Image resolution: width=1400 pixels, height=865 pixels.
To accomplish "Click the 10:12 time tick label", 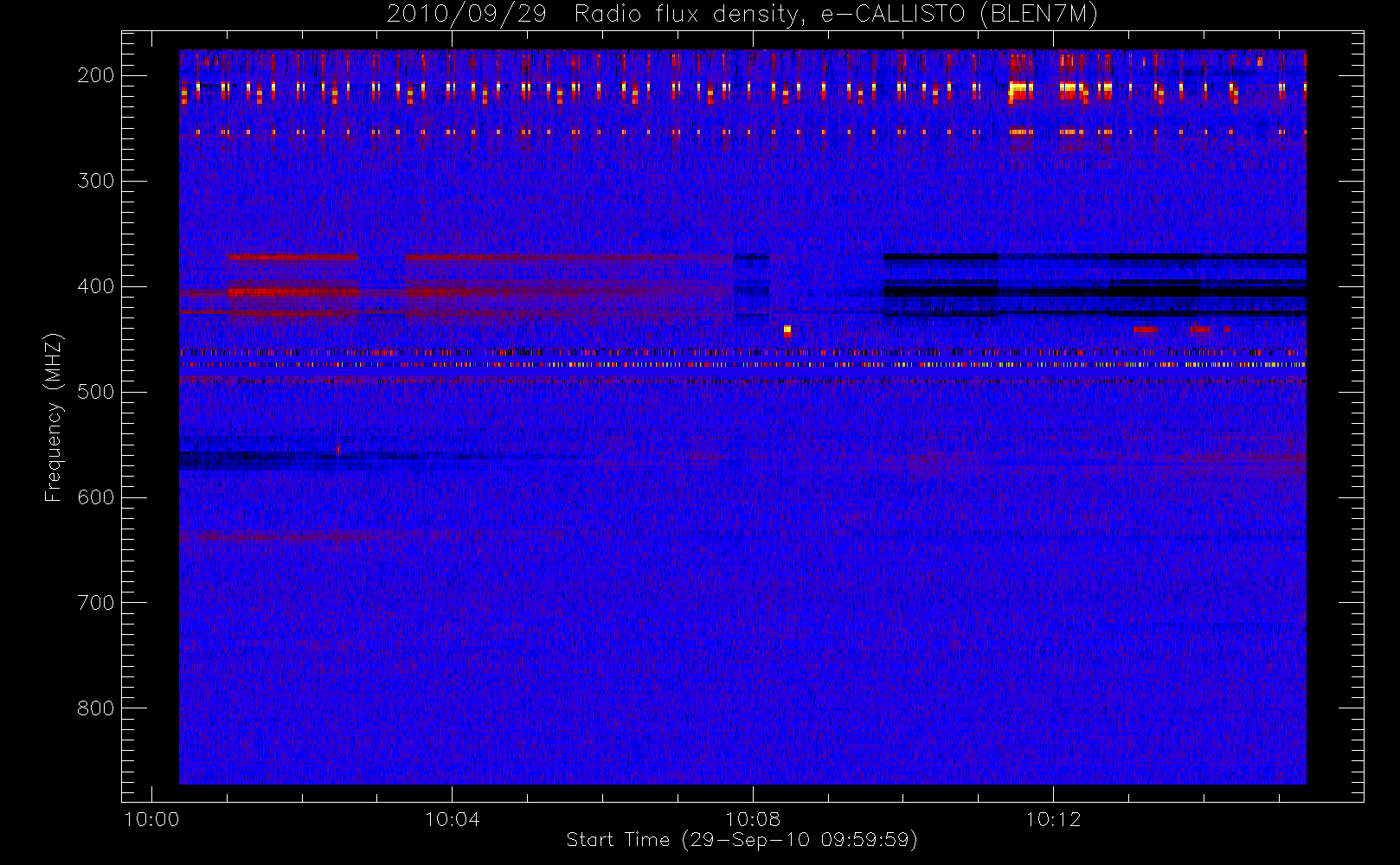I will pyautogui.click(x=1053, y=819).
